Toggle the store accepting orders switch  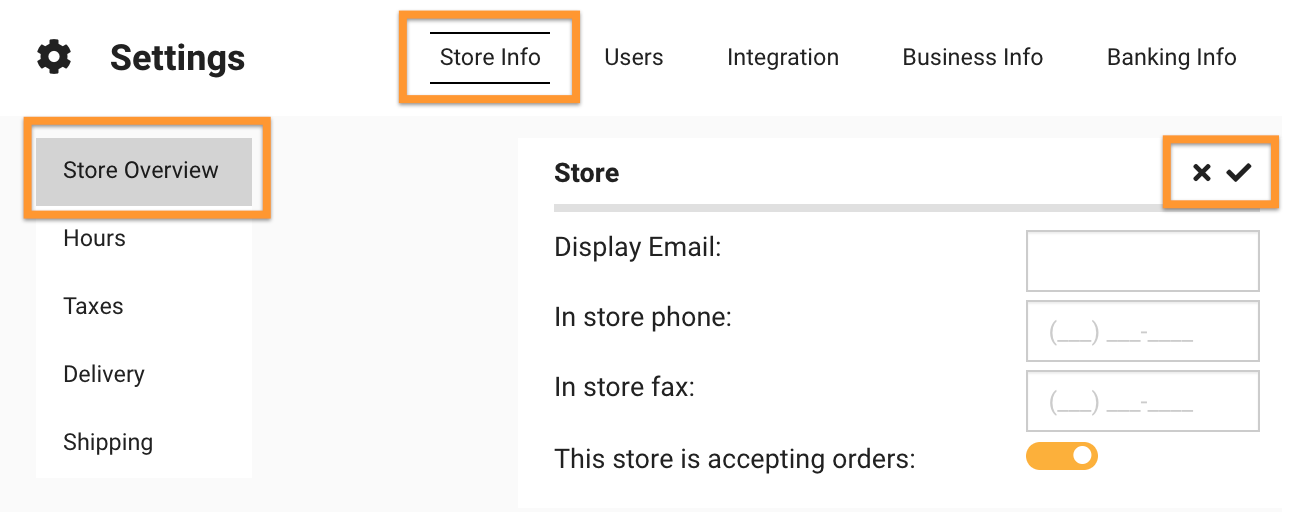click(1062, 456)
